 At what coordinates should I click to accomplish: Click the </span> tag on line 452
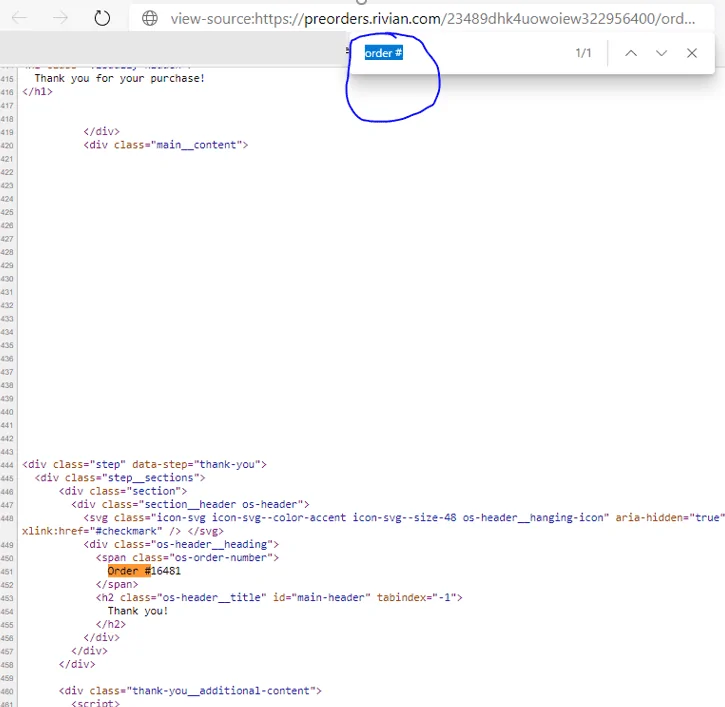[x=117, y=584]
